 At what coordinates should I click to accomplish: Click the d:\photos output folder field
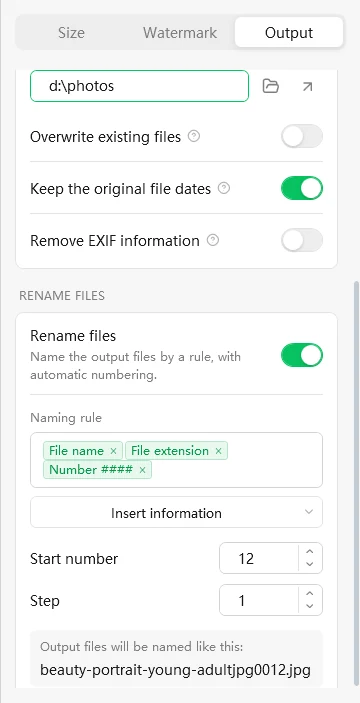pos(139,86)
